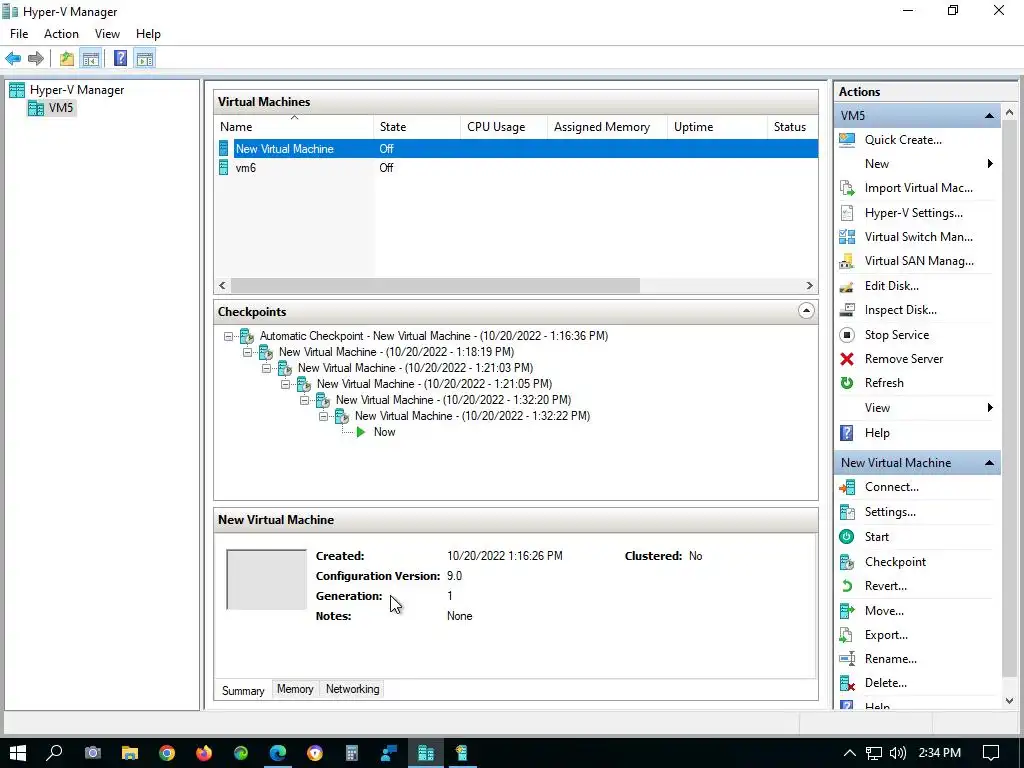The height and width of the screenshot is (768, 1024).
Task: Click the Forward arrow toolbar icon
Action: 36,59
